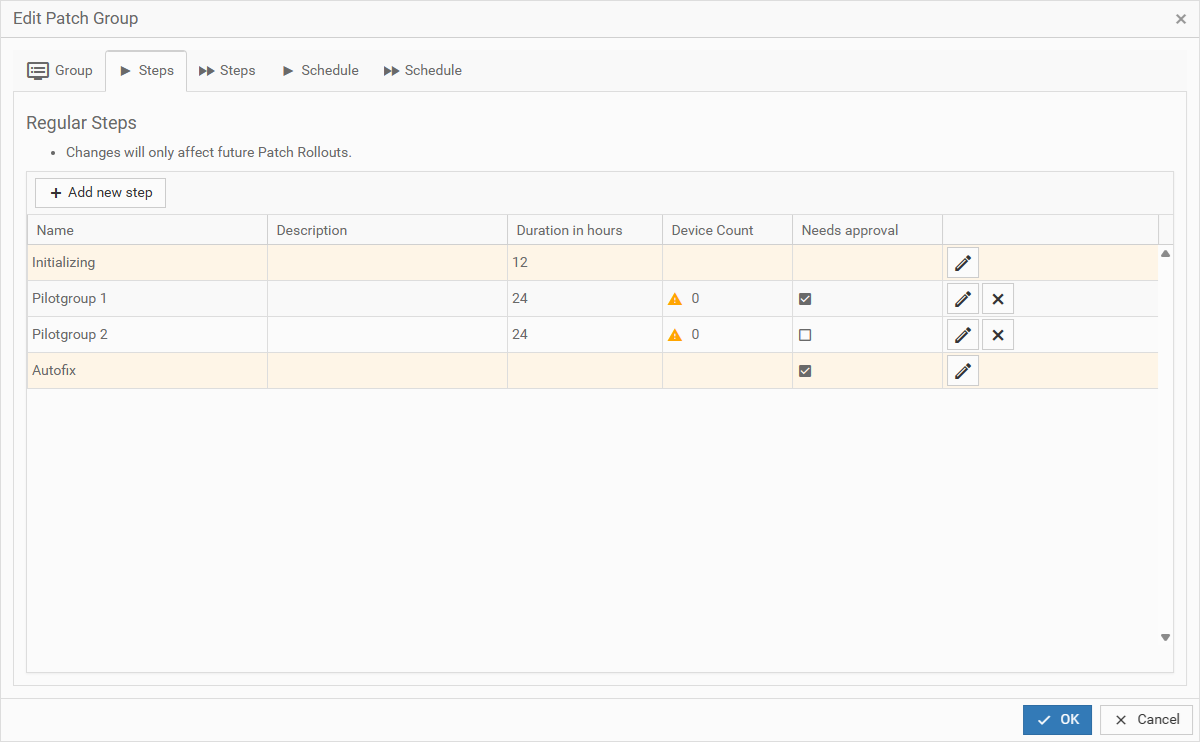
Task: Click the warning triangle in Pilotgroup 2 row
Action: coord(675,335)
